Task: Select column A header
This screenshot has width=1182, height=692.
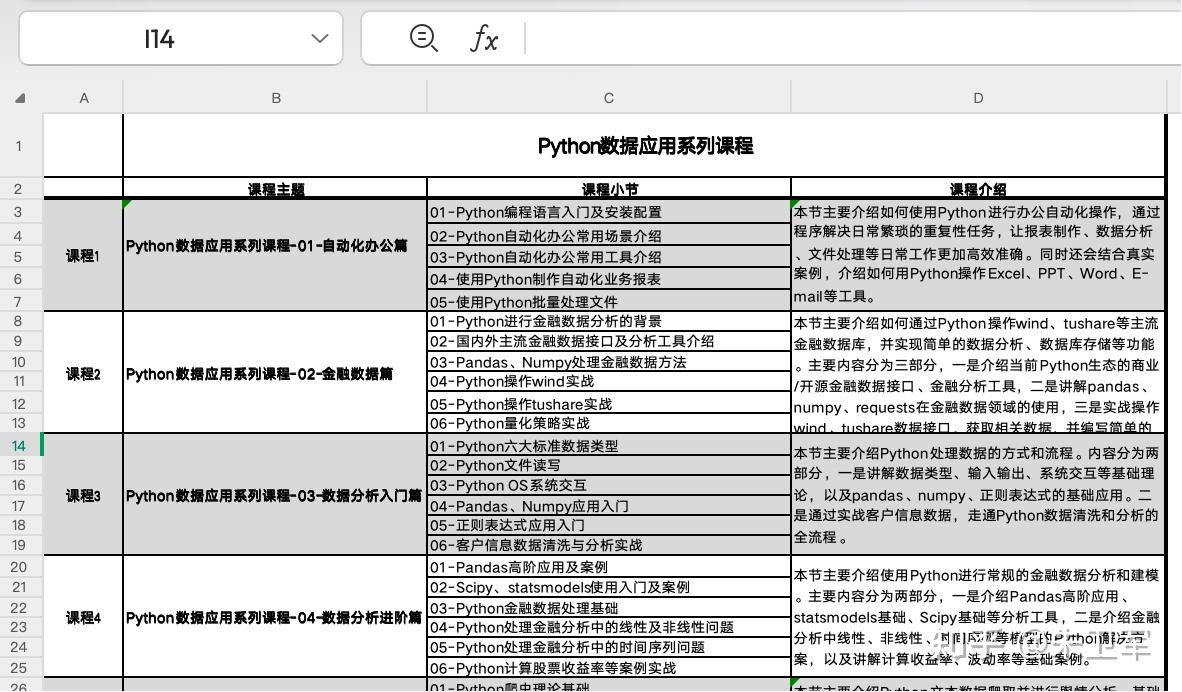Action: coord(84,97)
